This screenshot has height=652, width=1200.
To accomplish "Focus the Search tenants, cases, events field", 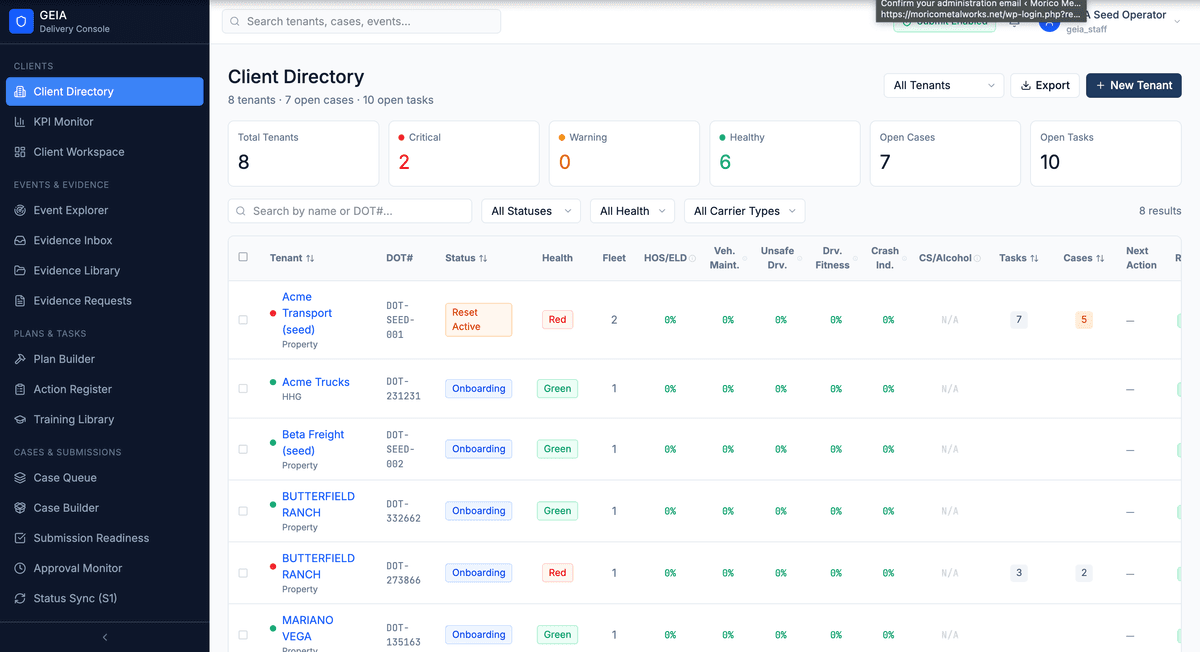I will pos(362,21).
